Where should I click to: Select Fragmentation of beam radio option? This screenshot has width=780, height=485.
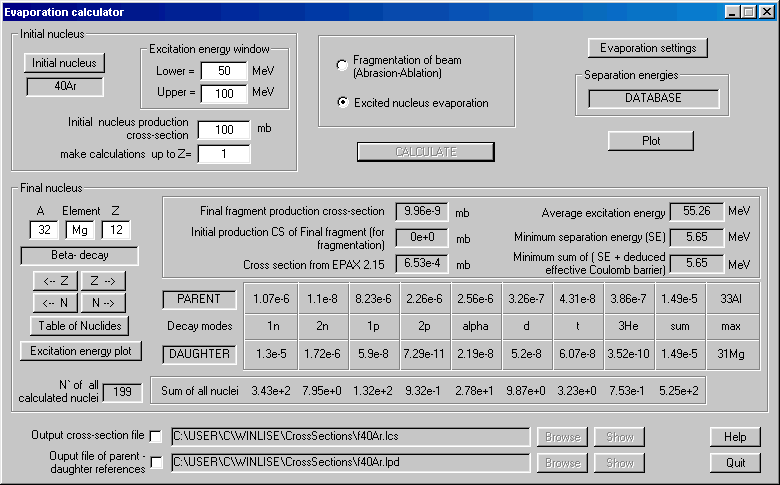pos(343,66)
